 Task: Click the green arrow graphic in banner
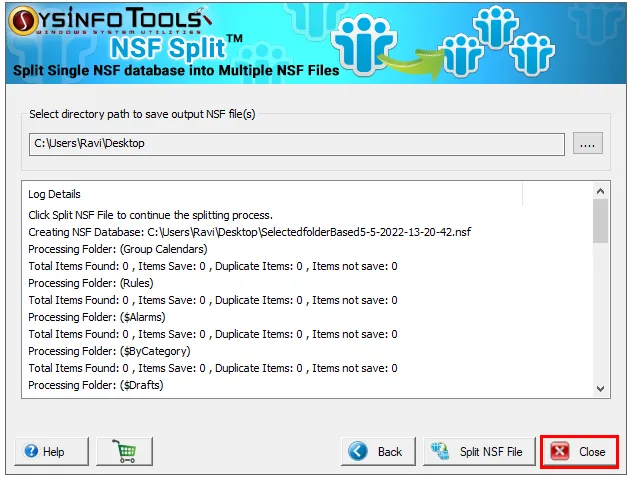point(409,61)
